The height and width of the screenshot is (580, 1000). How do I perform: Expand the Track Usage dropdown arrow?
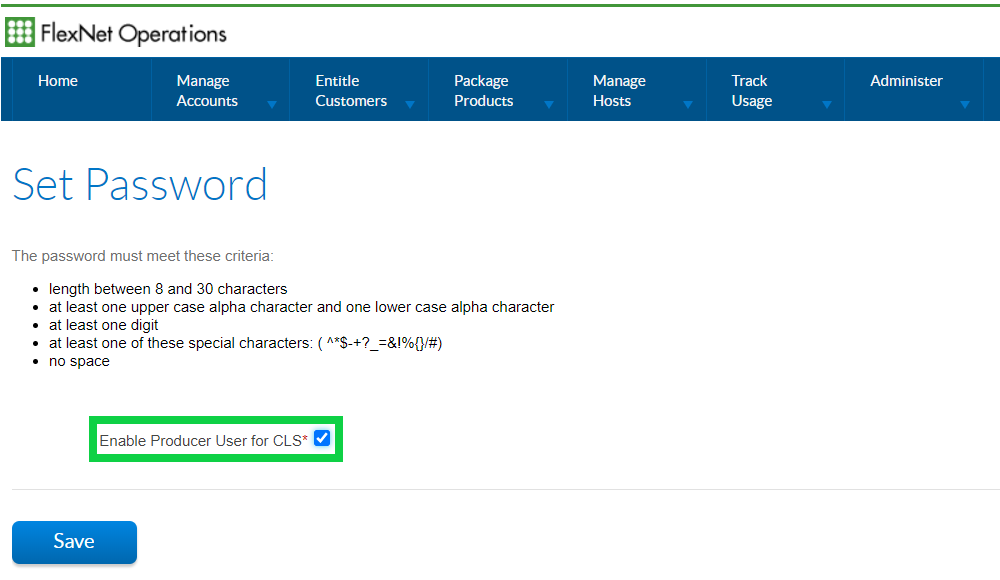pos(827,105)
